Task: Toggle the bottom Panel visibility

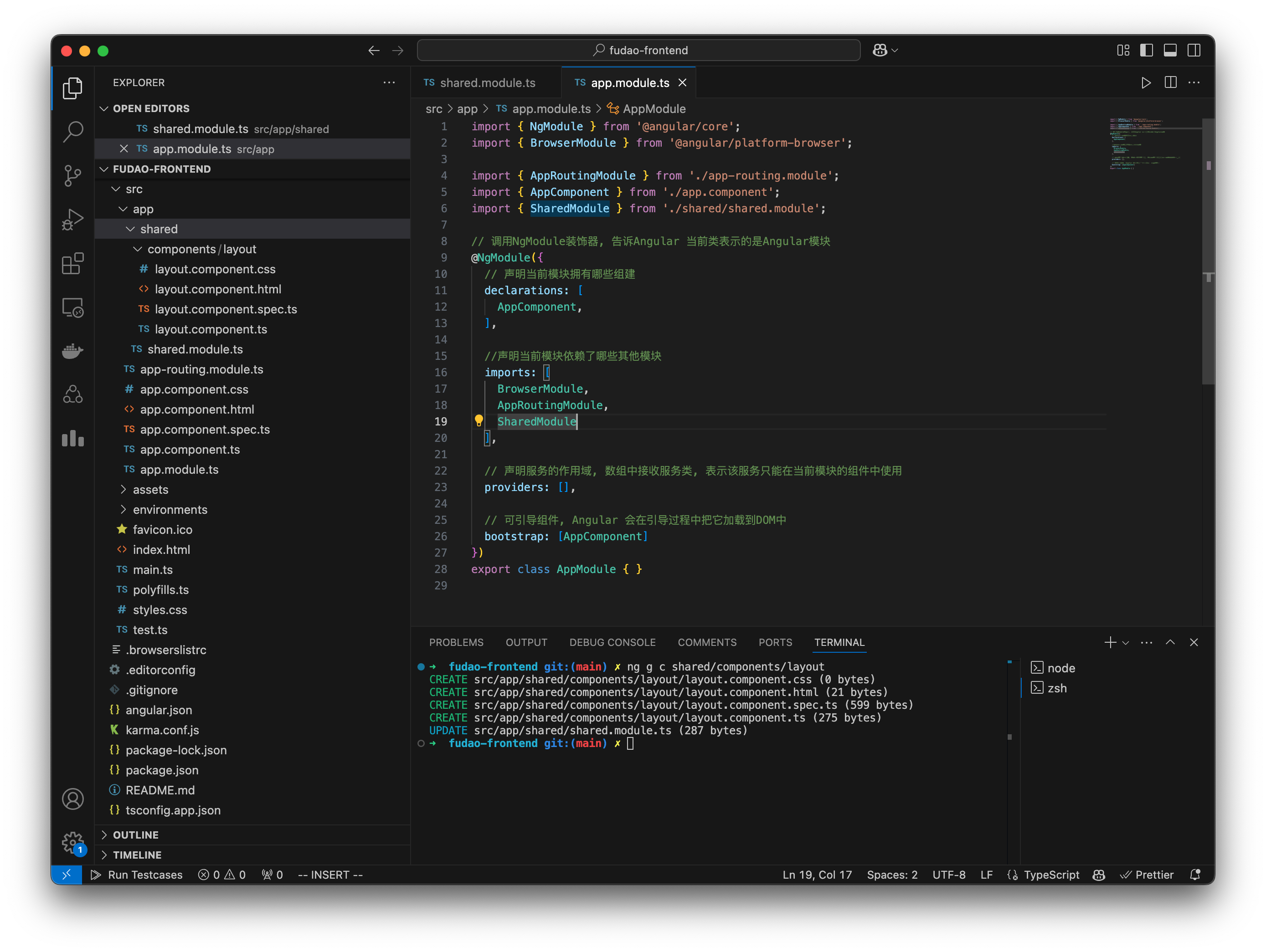Action: pyautogui.click(x=1170, y=51)
